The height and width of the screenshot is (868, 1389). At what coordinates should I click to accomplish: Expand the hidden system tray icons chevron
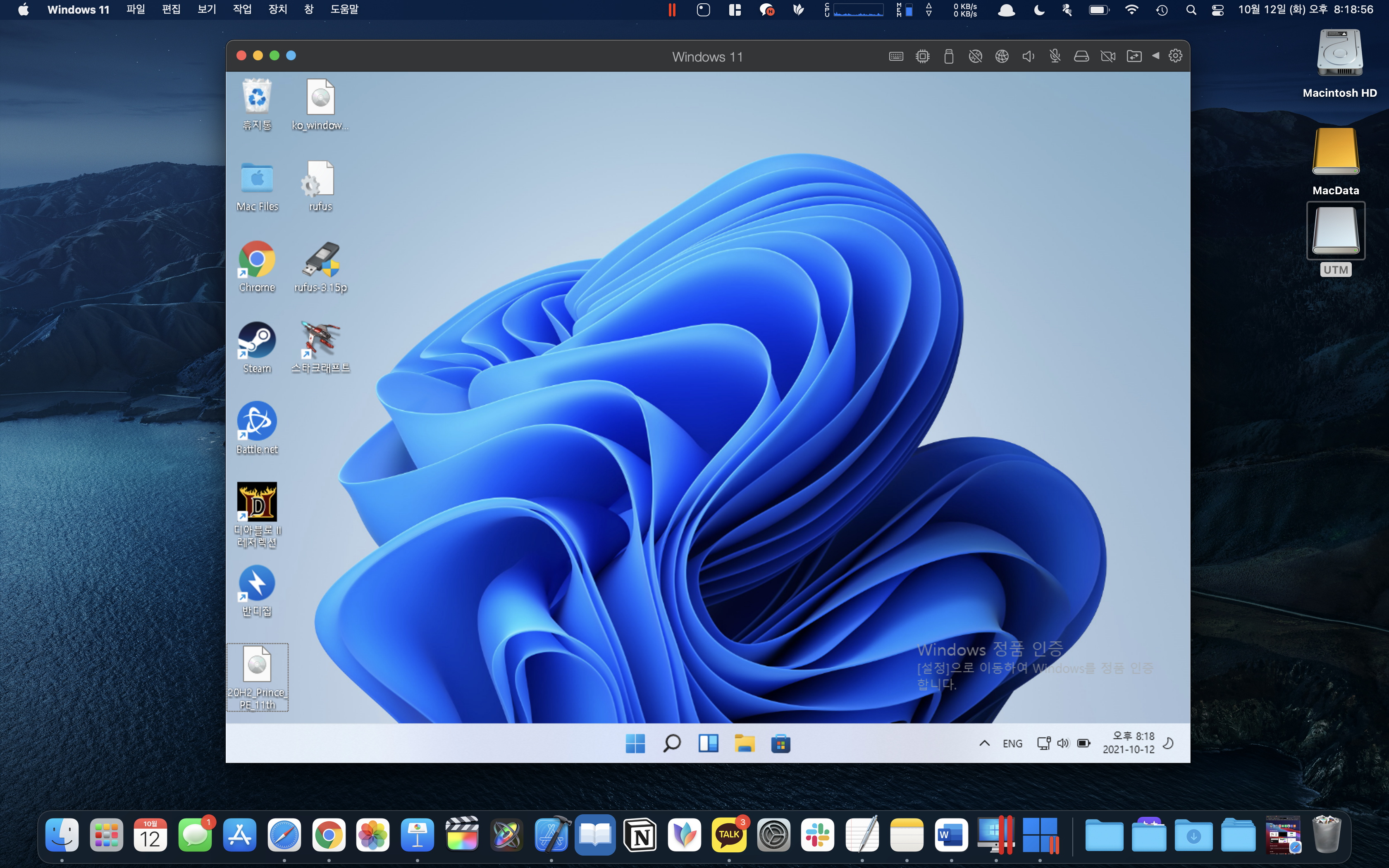[x=984, y=744]
